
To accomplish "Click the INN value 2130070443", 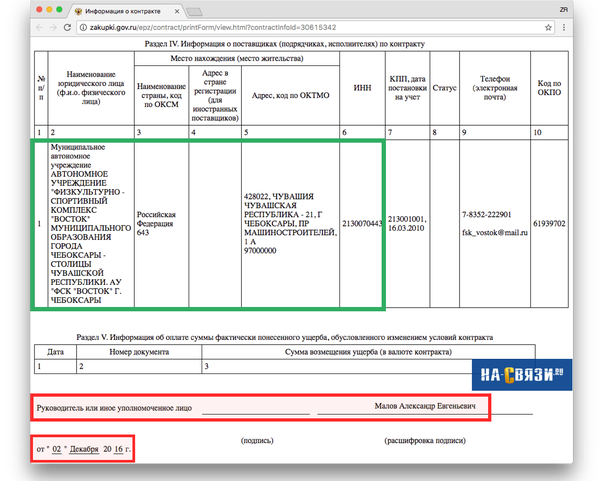I will (363, 223).
